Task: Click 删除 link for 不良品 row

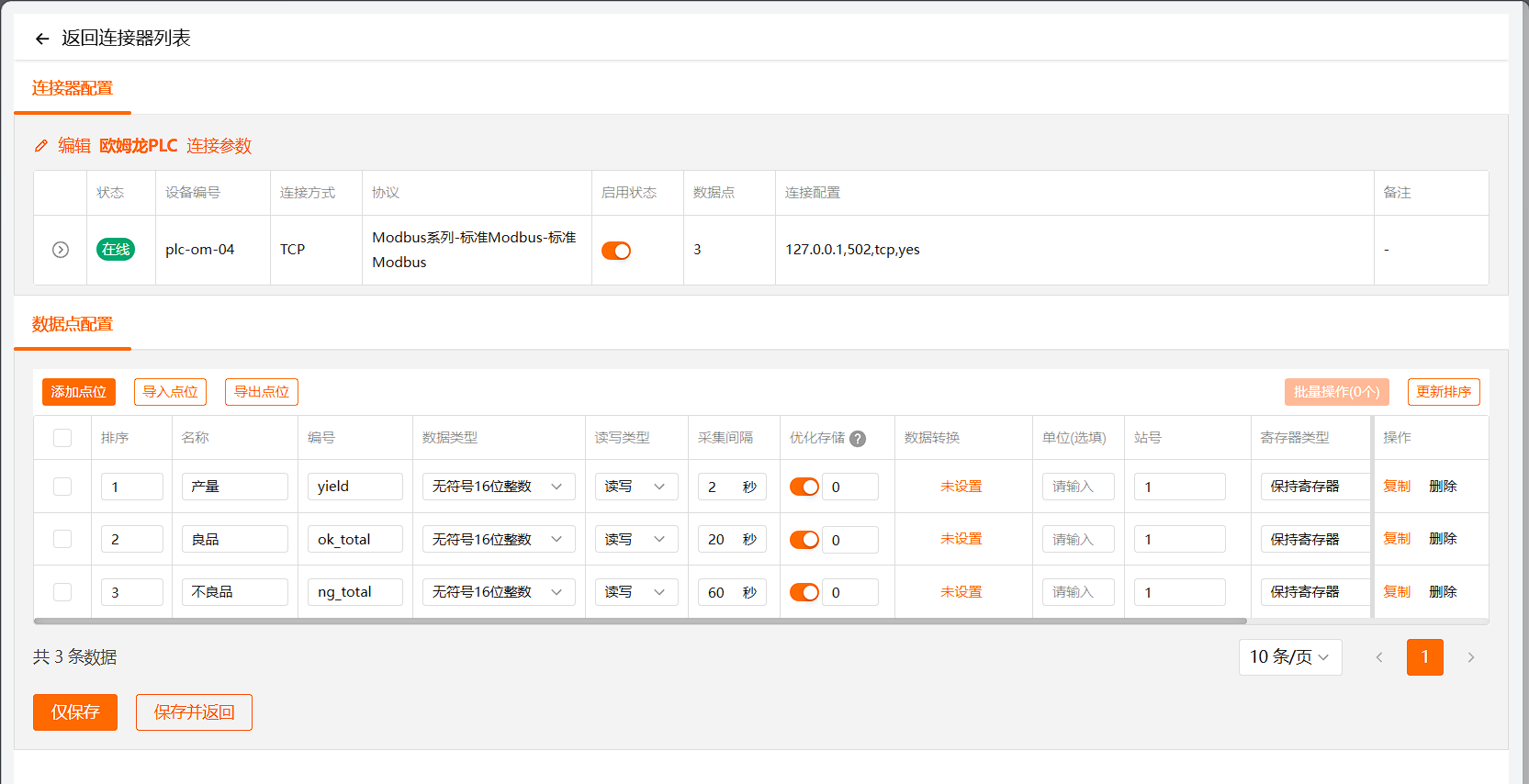Action: tap(1444, 592)
